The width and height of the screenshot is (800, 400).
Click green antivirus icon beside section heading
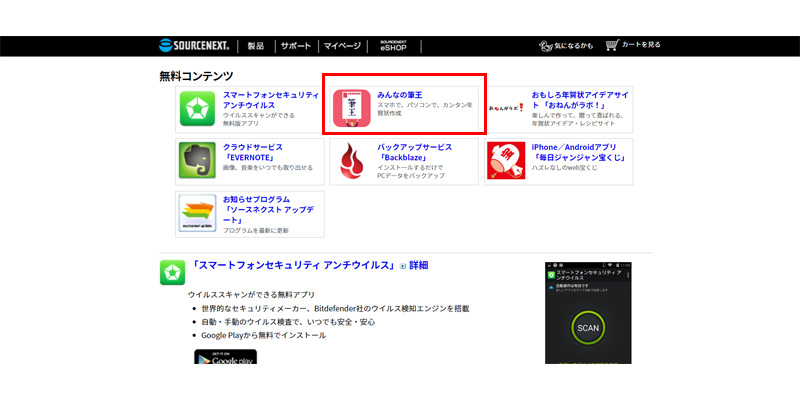tap(172, 272)
